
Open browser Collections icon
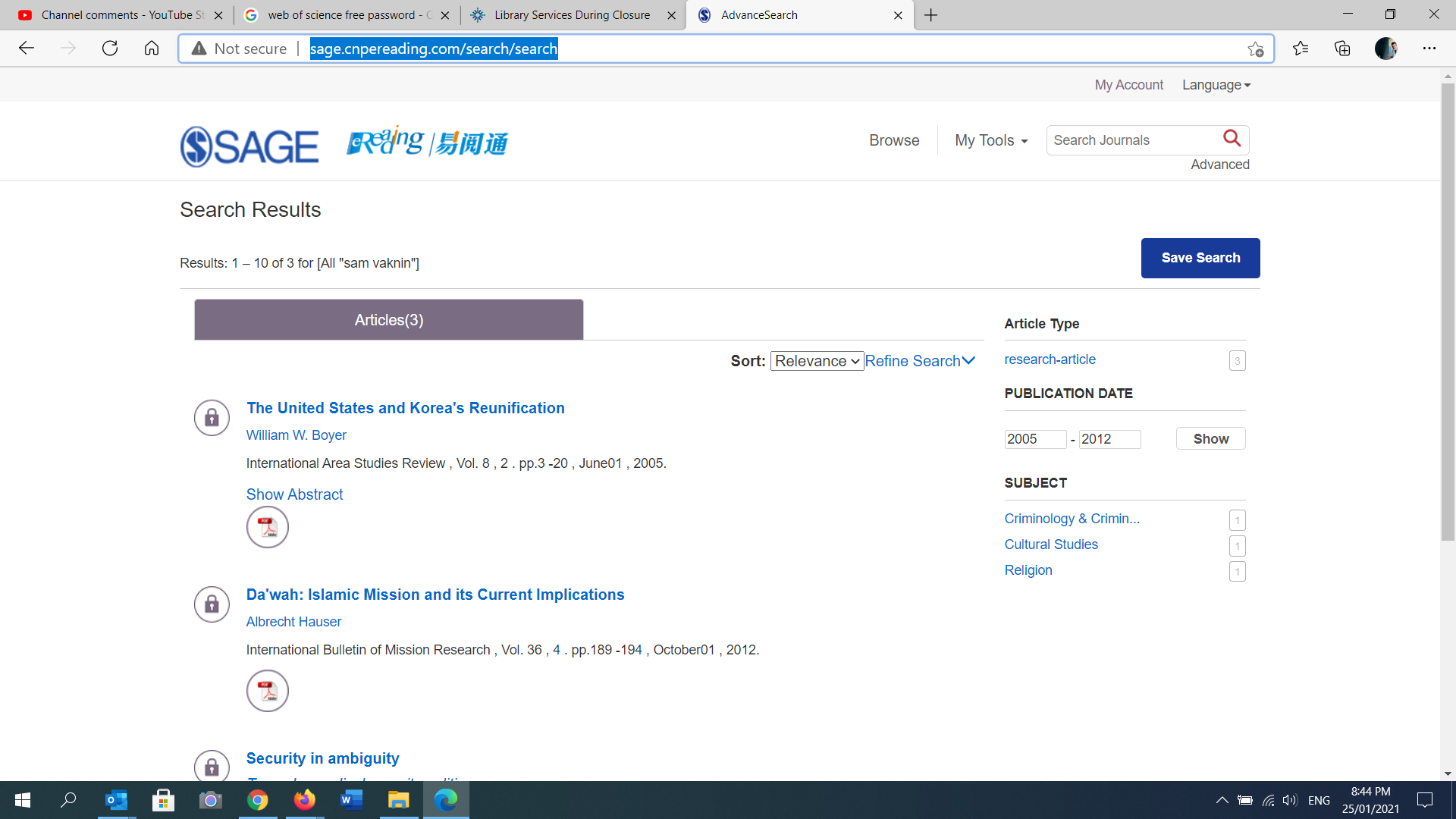1342,49
